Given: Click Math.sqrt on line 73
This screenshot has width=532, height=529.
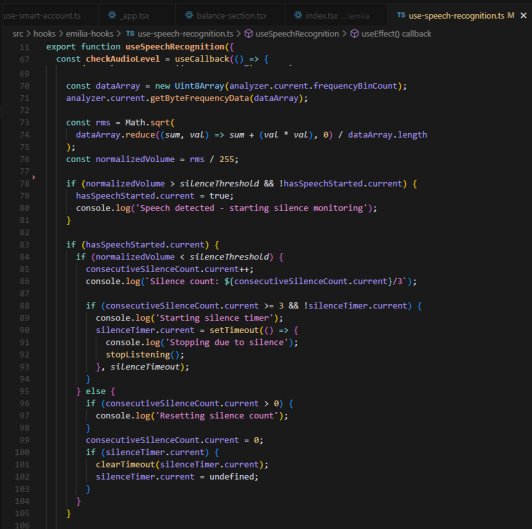Looking at the screenshot, I should [147, 122].
